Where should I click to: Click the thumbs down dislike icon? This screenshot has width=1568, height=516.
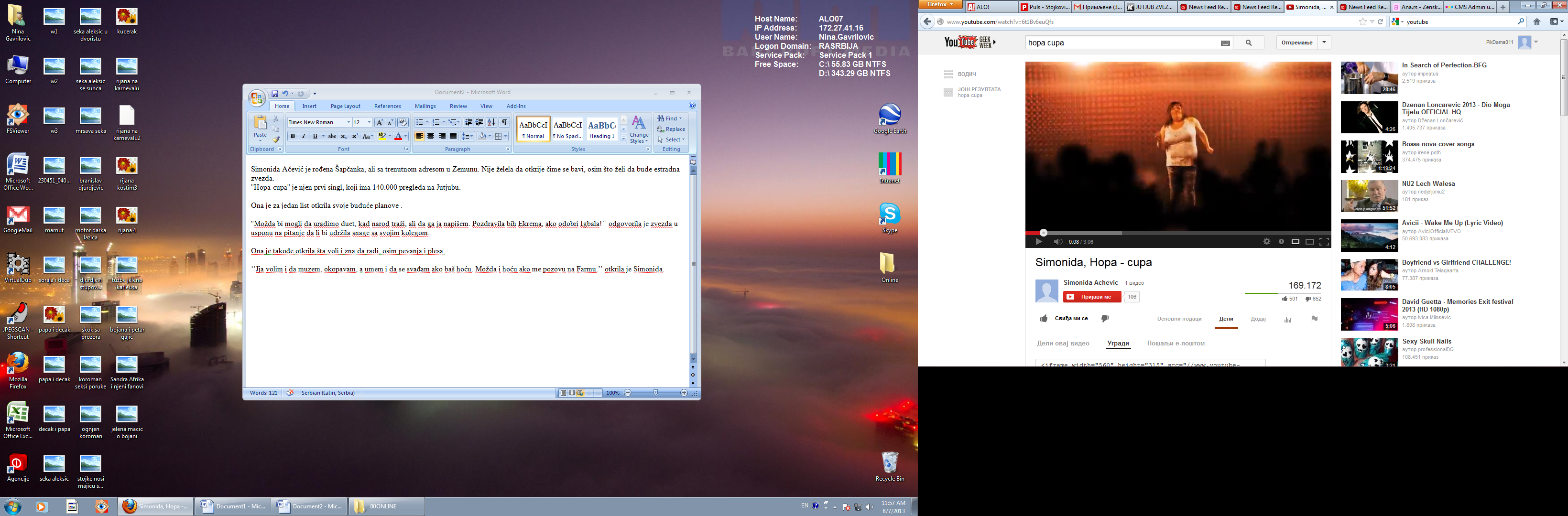1105,318
